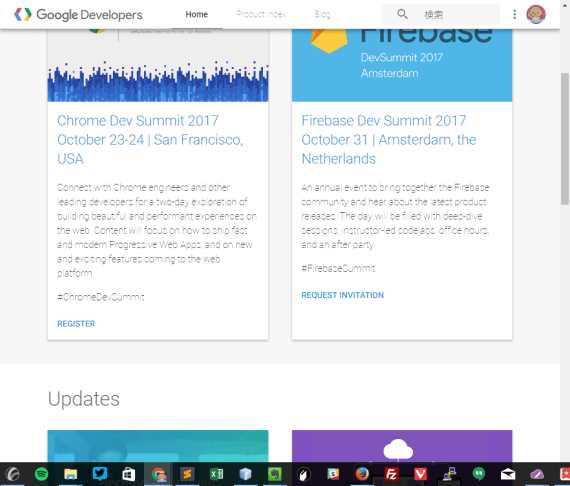The image size is (570, 486).
Task: Click the REQUEST INVITATION link
Action: (x=342, y=295)
